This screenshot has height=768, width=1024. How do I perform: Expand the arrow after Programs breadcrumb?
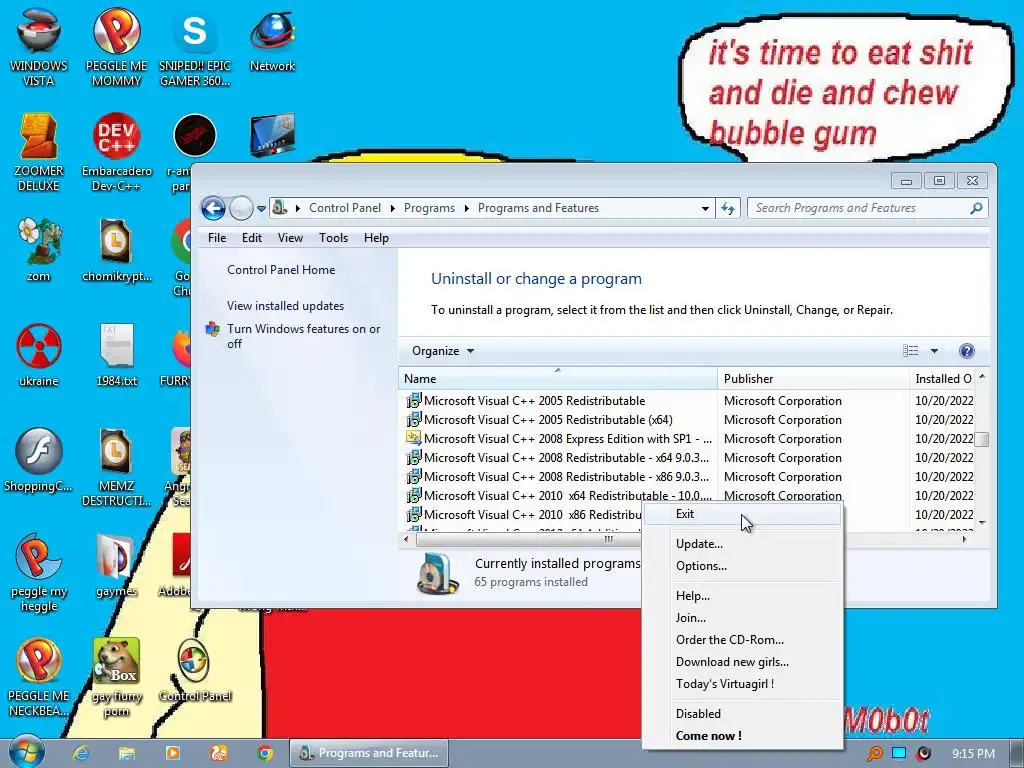pyautogui.click(x=466, y=208)
